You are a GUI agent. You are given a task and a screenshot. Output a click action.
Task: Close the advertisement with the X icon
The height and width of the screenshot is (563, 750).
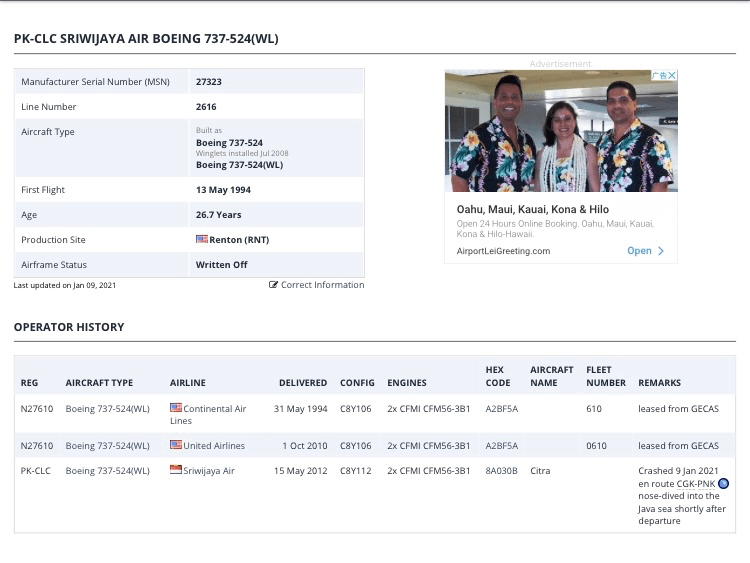[x=672, y=75]
